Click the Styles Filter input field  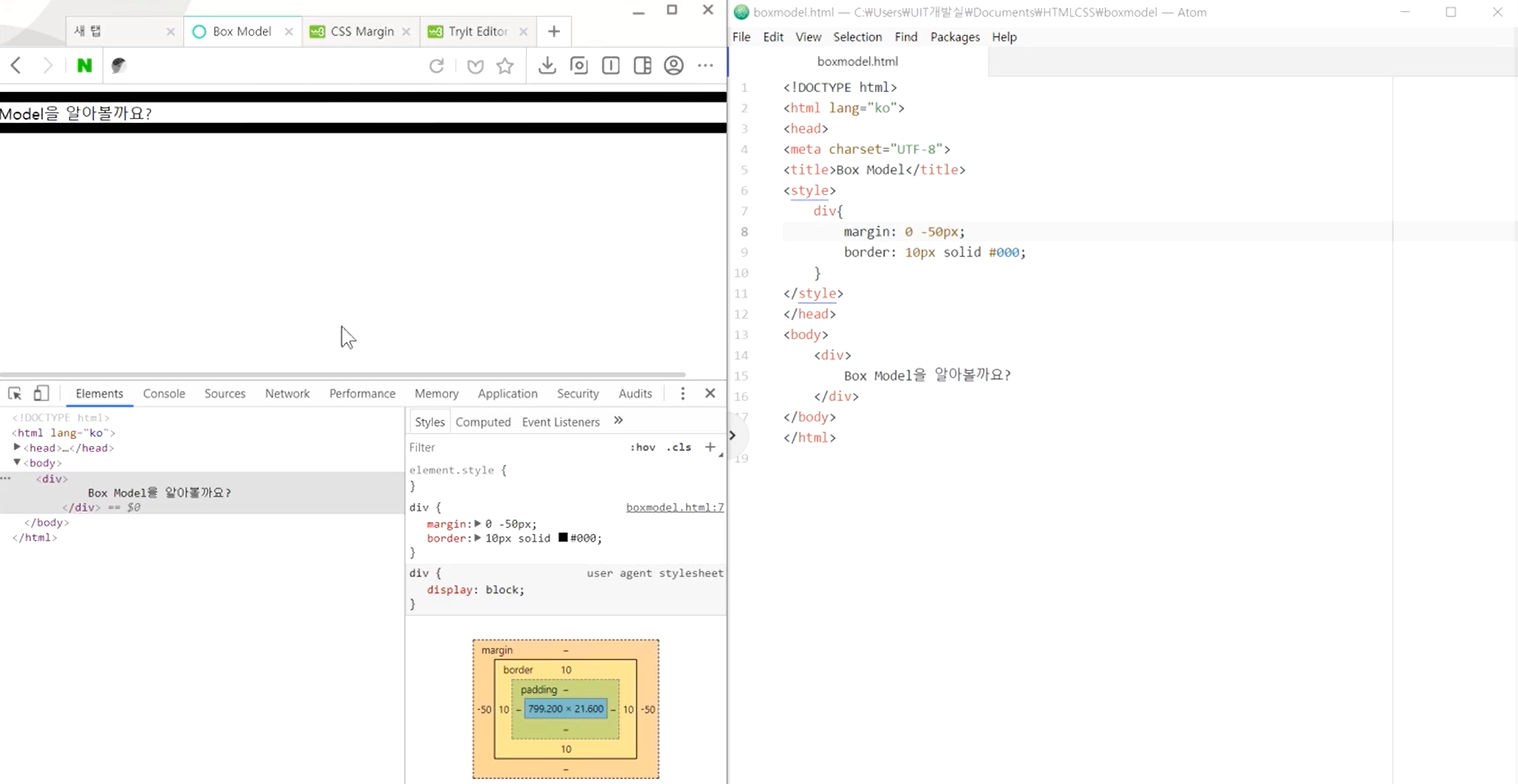[507, 447]
